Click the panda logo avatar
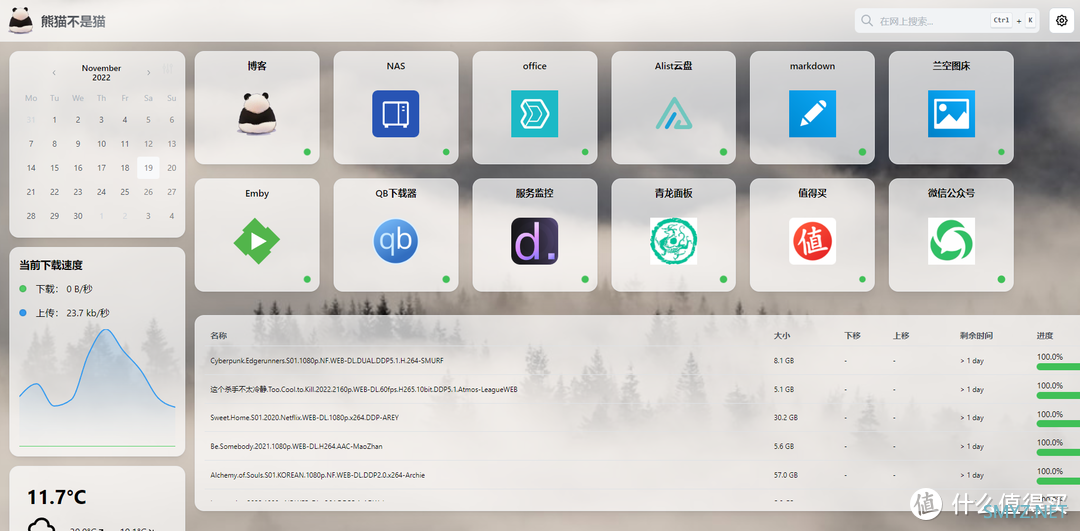 (19, 21)
